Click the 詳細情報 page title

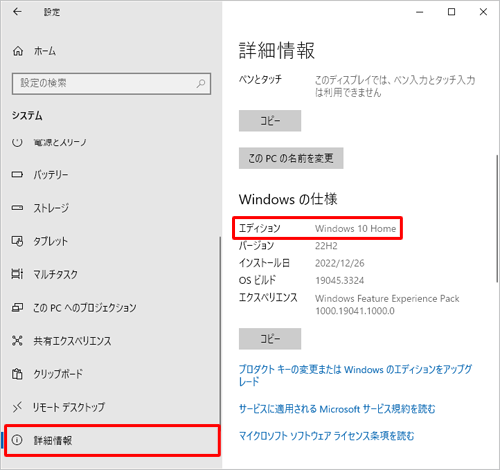click(x=277, y=50)
